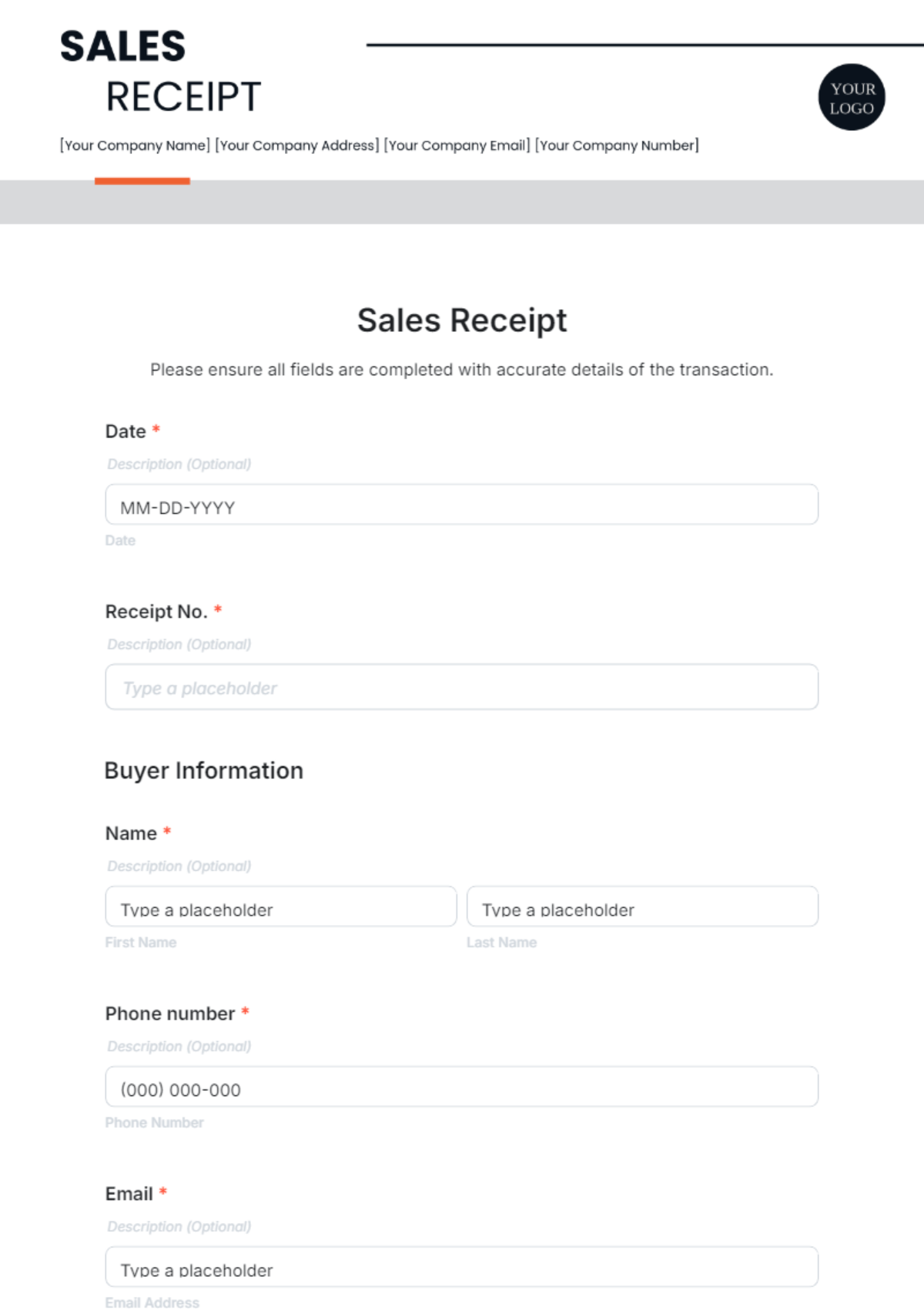This screenshot has width=924, height=1310.
Task: Click the Phone number input field
Action: (461, 1087)
